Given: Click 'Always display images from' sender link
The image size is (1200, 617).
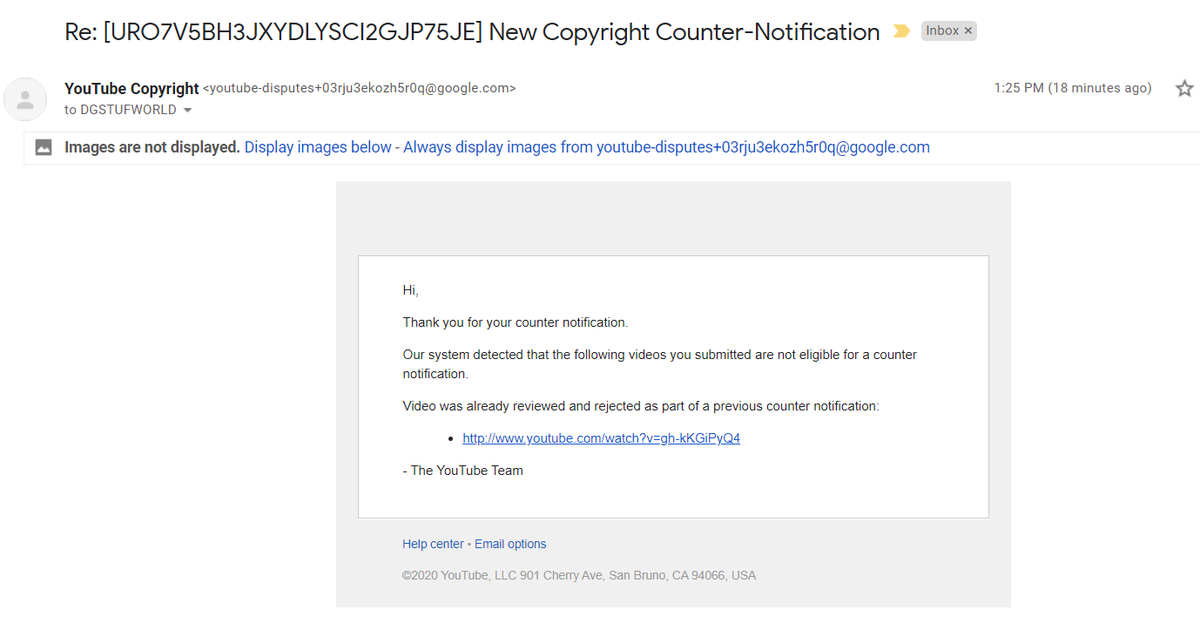Looking at the screenshot, I should [666, 147].
